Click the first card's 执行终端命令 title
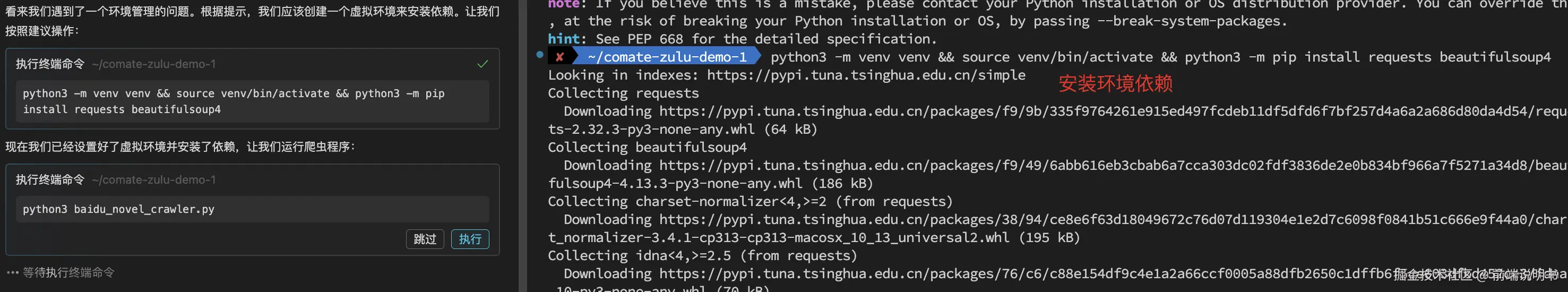1568x292 pixels. click(x=50, y=64)
